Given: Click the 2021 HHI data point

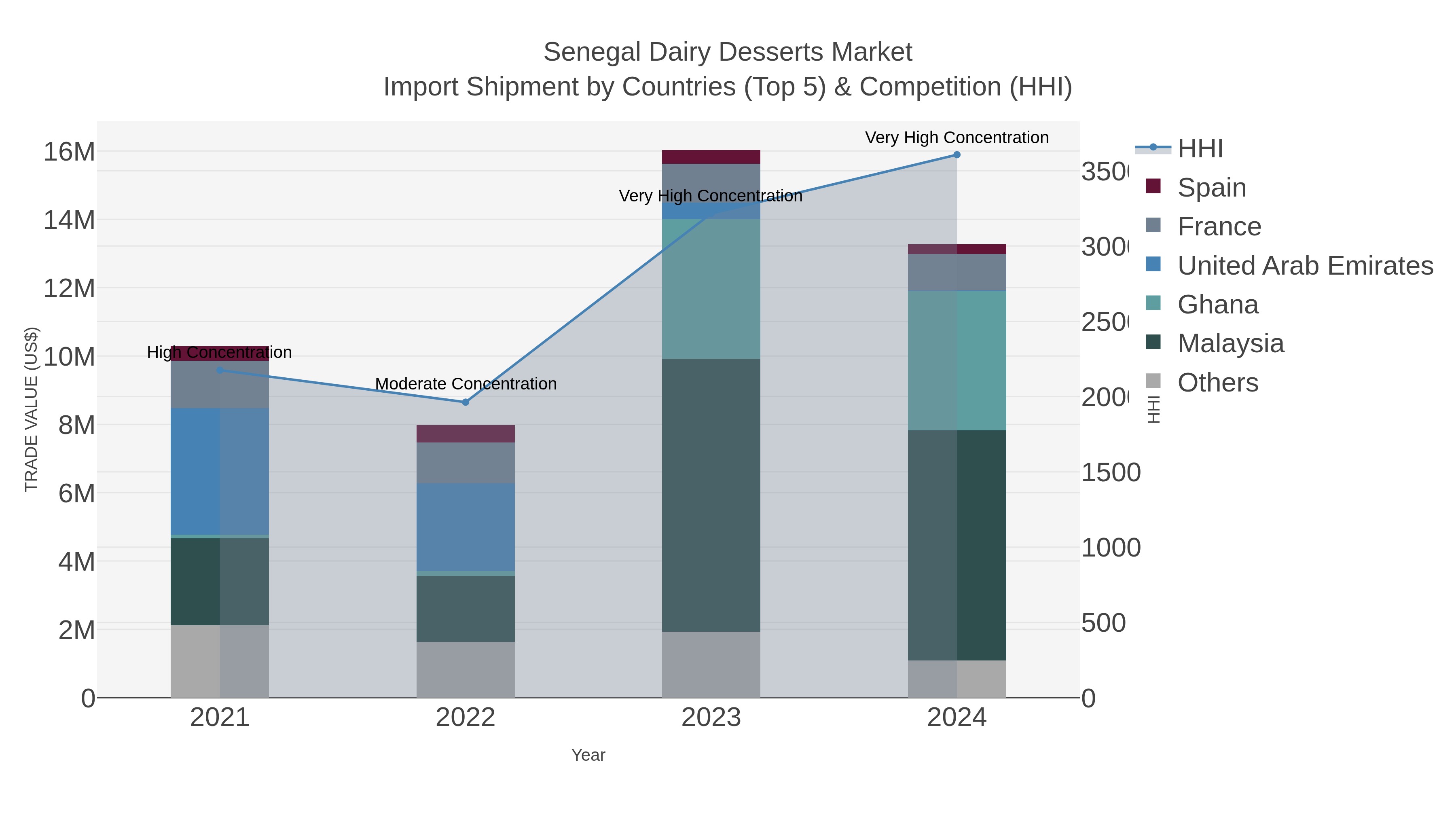Looking at the screenshot, I should point(220,370).
